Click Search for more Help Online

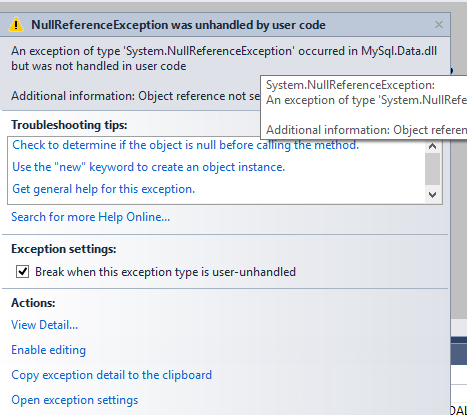click(91, 217)
